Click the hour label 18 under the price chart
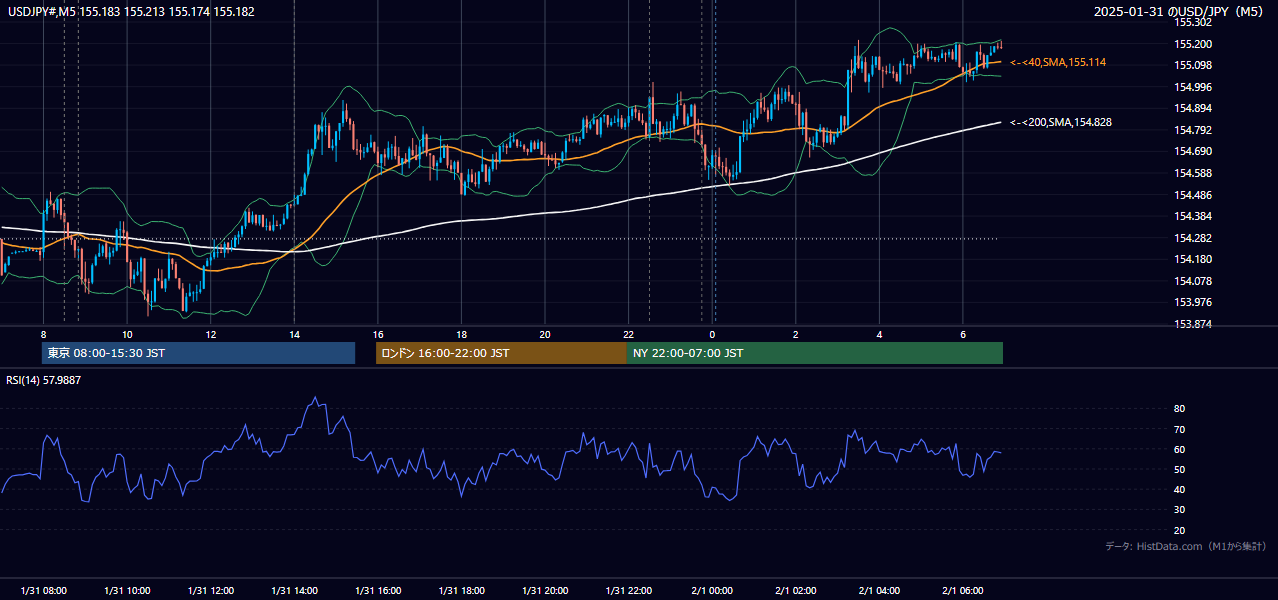Image resolution: width=1278 pixels, height=600 pixels. pos(461,334)
